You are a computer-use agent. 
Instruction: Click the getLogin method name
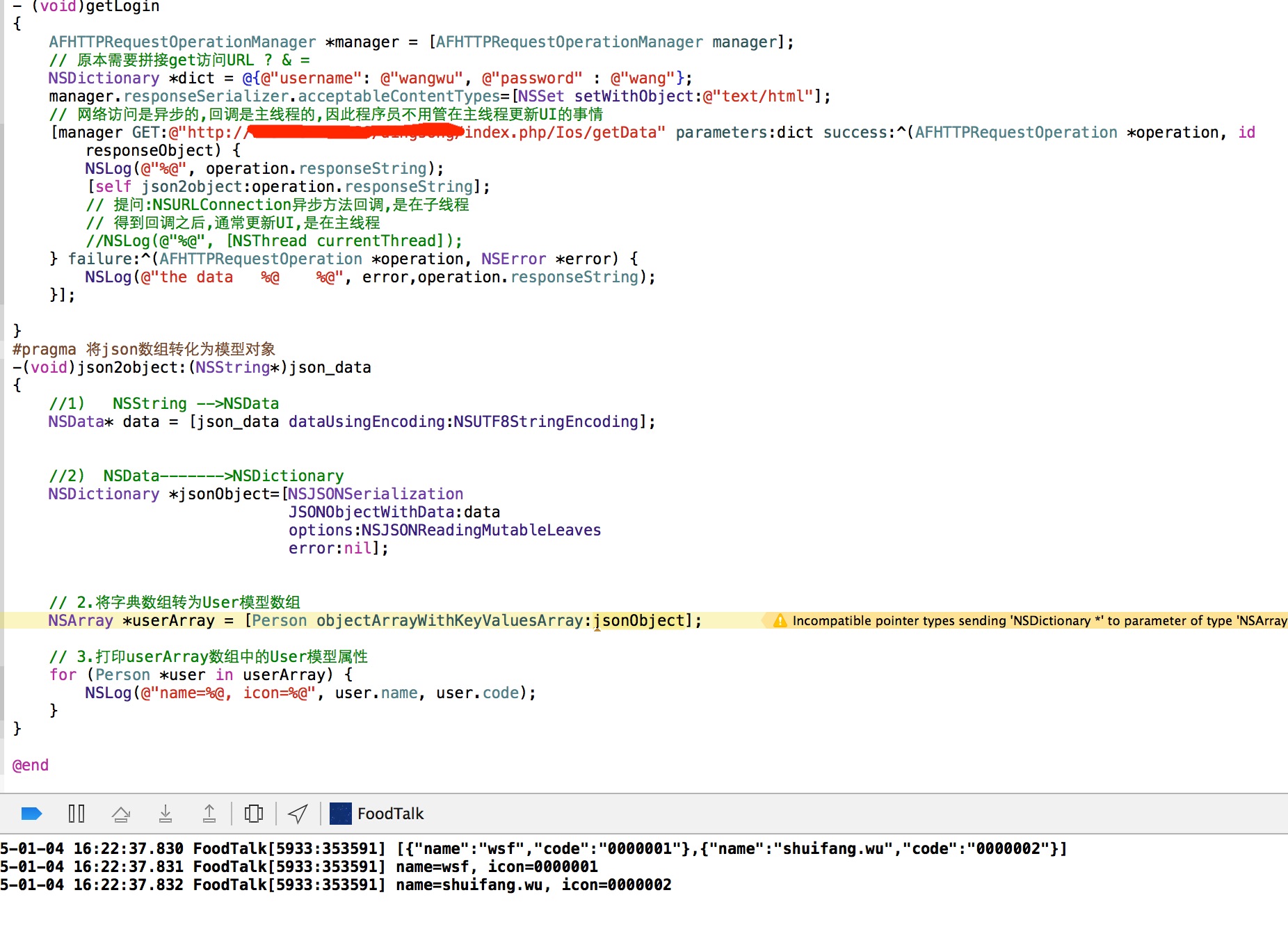point(122,7)
